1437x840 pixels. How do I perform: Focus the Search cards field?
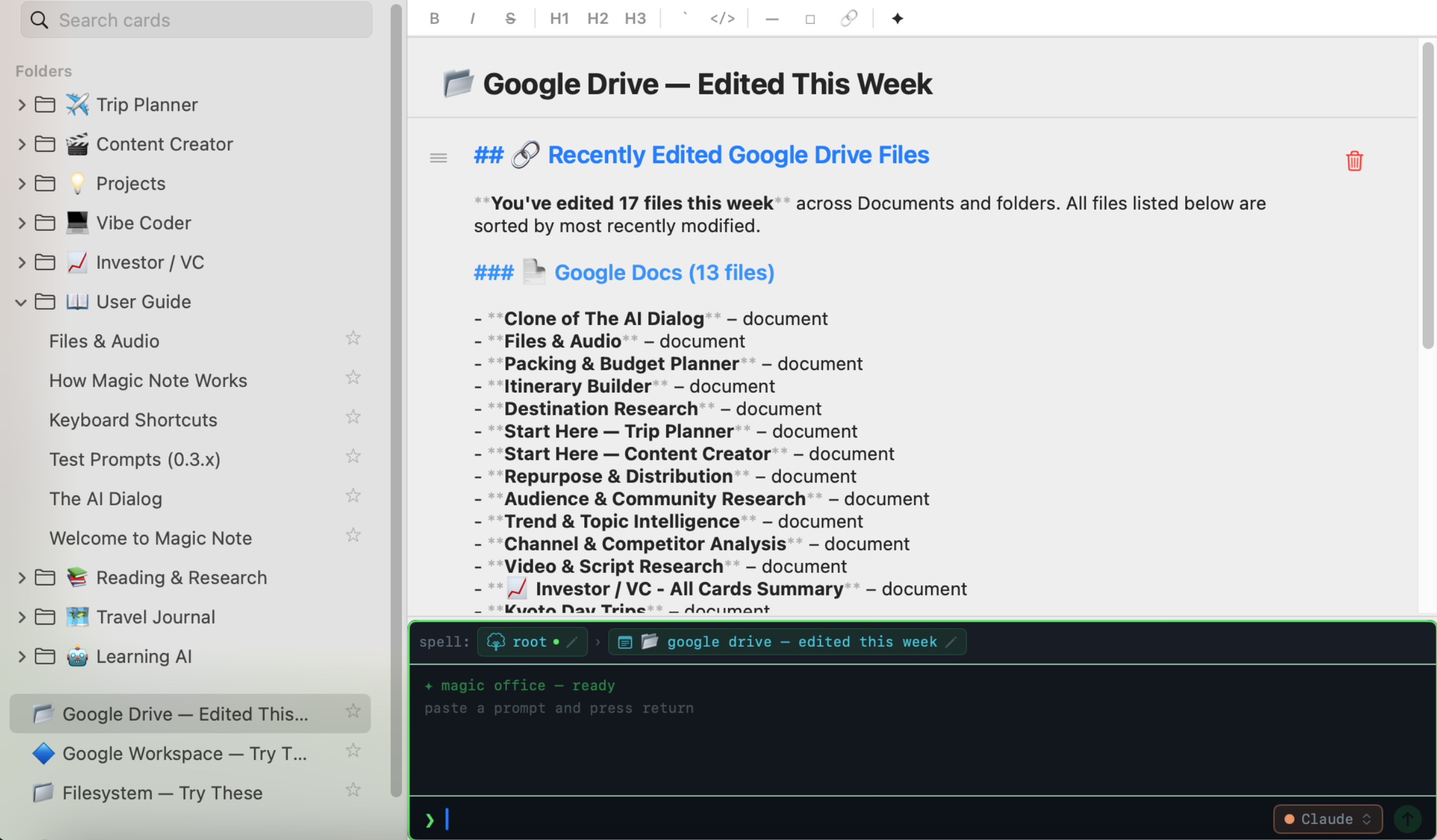196,20
